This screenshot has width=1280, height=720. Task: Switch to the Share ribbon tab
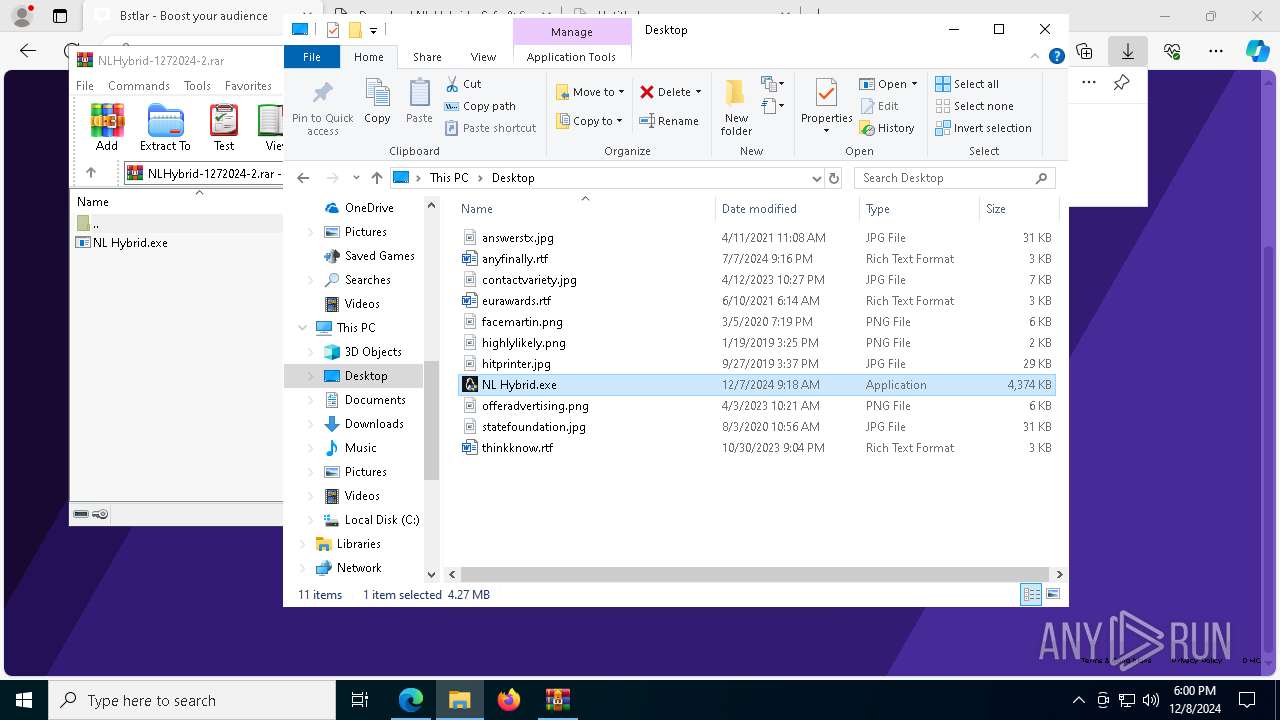[427, 57]
